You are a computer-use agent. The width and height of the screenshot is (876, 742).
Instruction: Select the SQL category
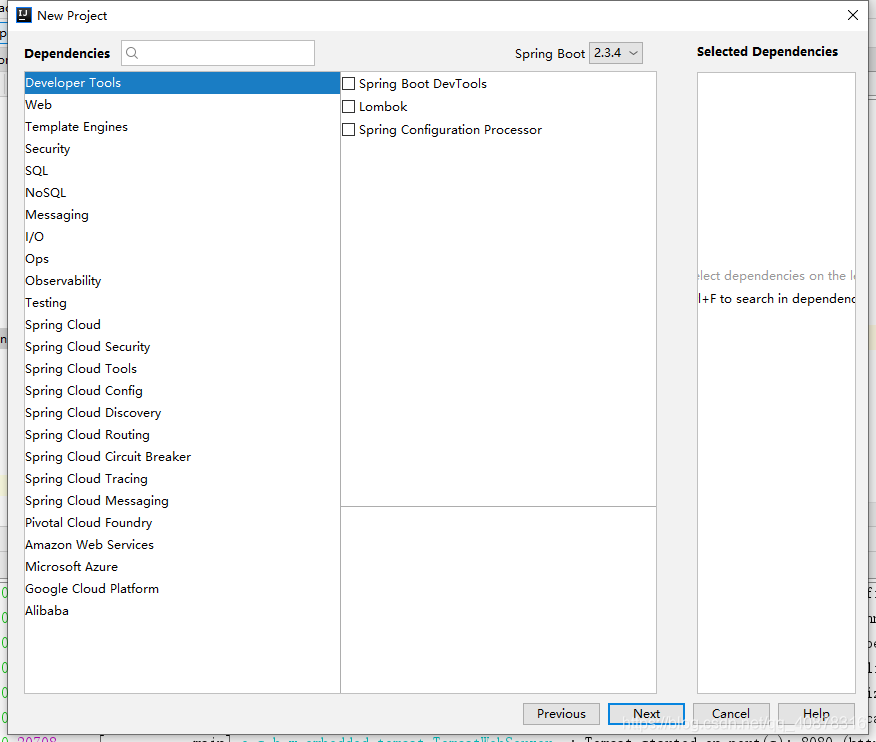click(182, 170)
